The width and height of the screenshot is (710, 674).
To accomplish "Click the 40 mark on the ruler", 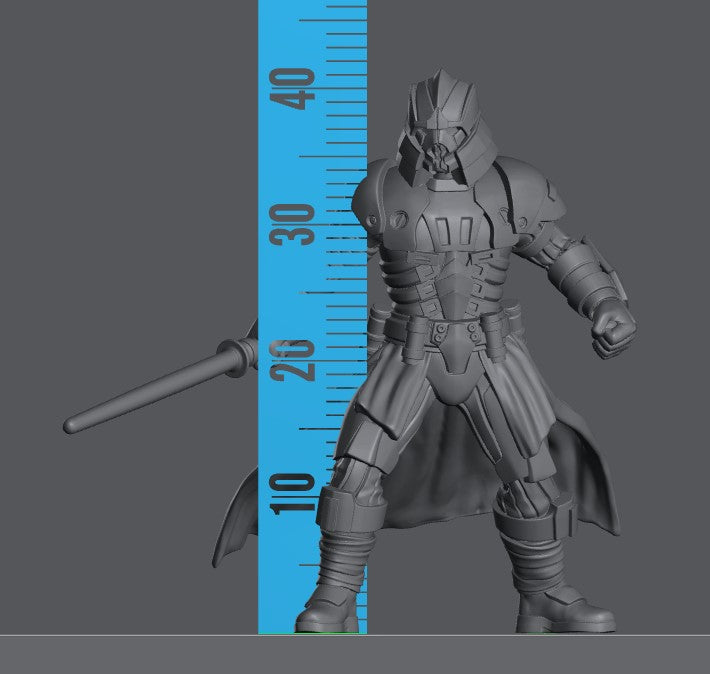I will 292,92.
